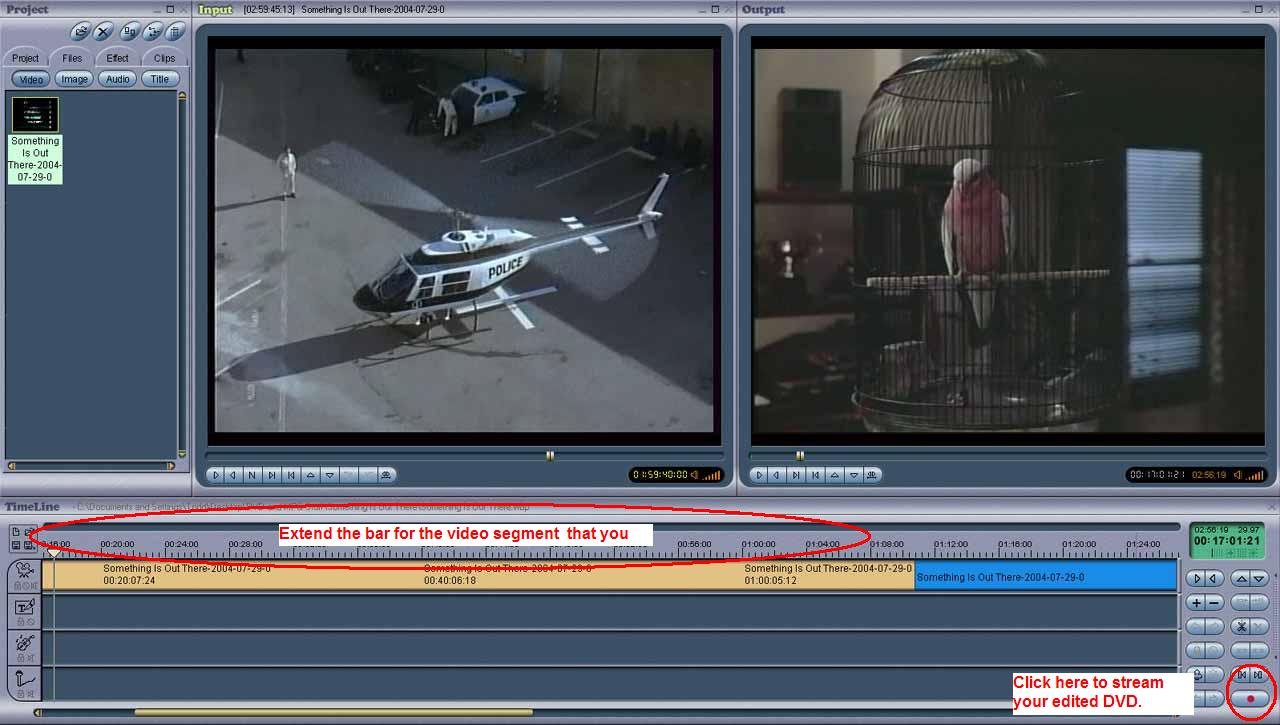This screenshot has width=1280, height=725.
Task: Select the title track T icon
Action: tap(24, 606)
